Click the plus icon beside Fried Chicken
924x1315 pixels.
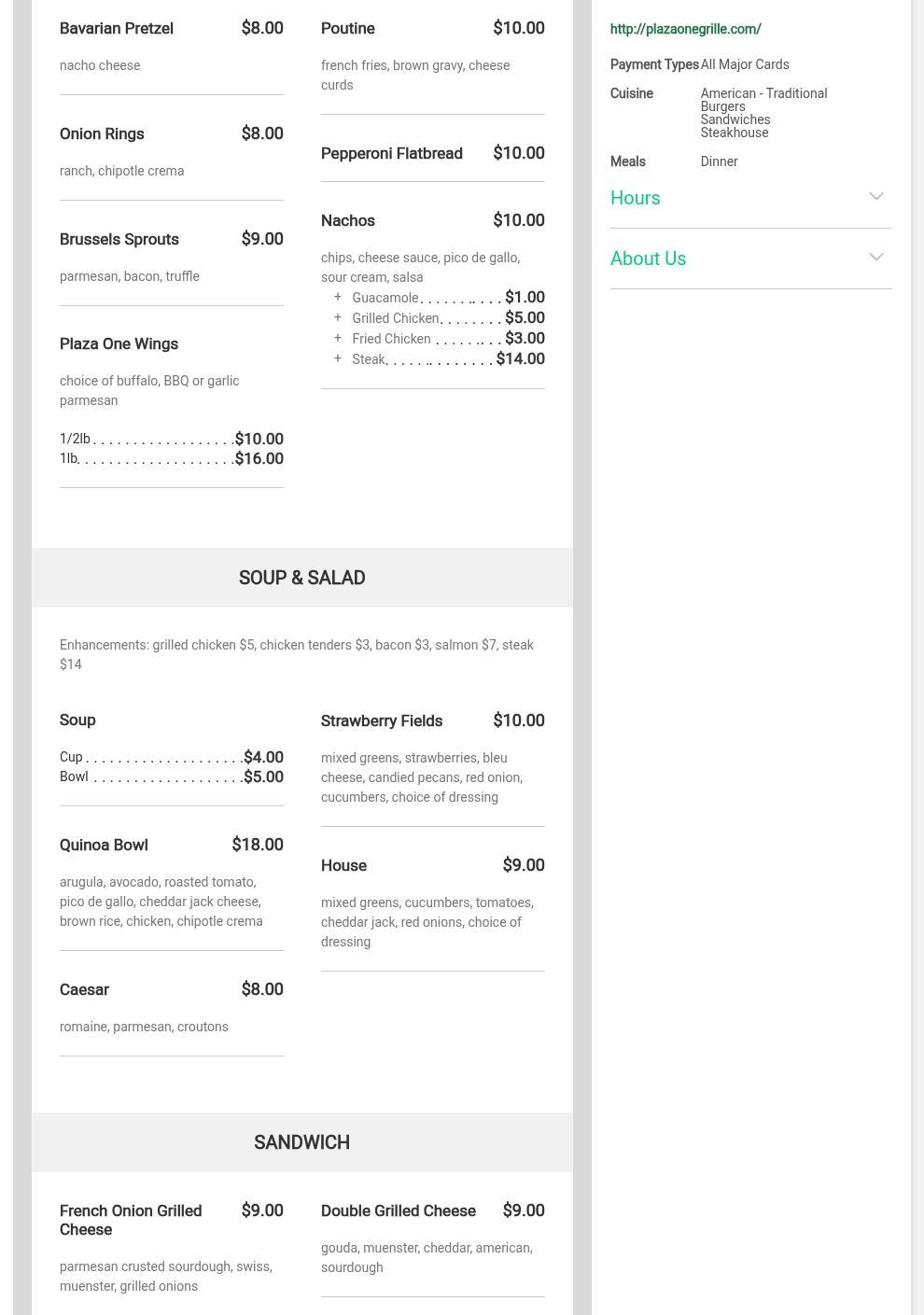[338, 338]
